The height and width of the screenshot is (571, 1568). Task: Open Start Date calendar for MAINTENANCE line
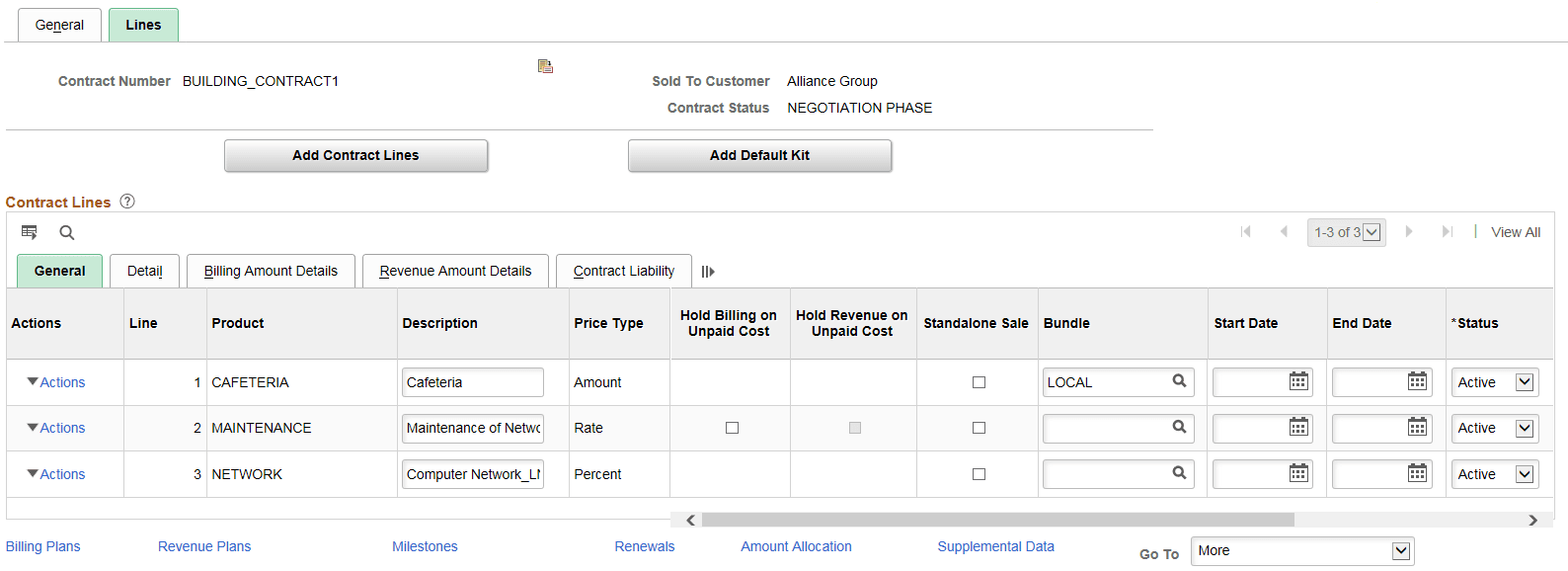coord(1298,427)
